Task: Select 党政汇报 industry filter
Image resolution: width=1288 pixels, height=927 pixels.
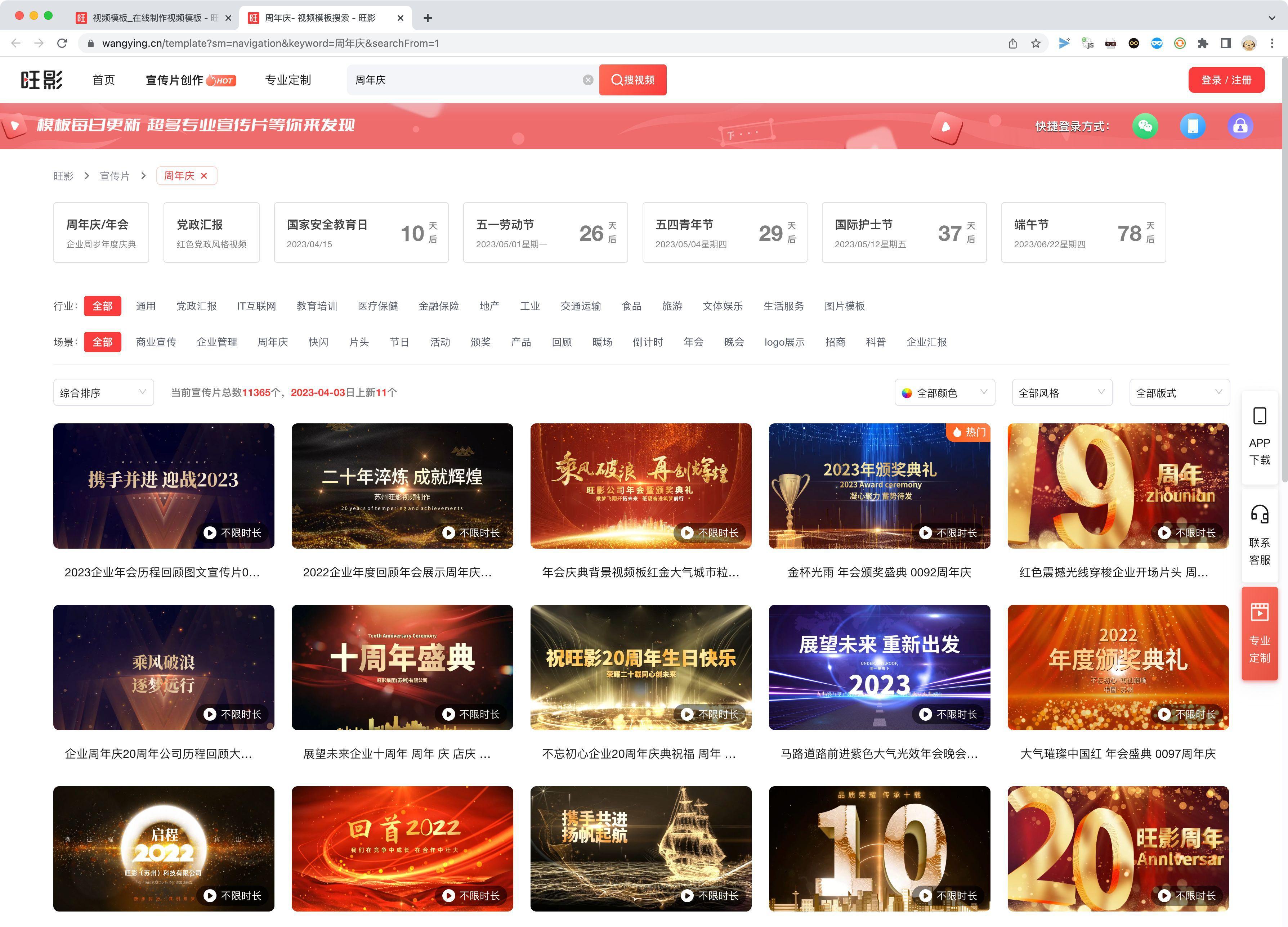Action: pos(197,306)
